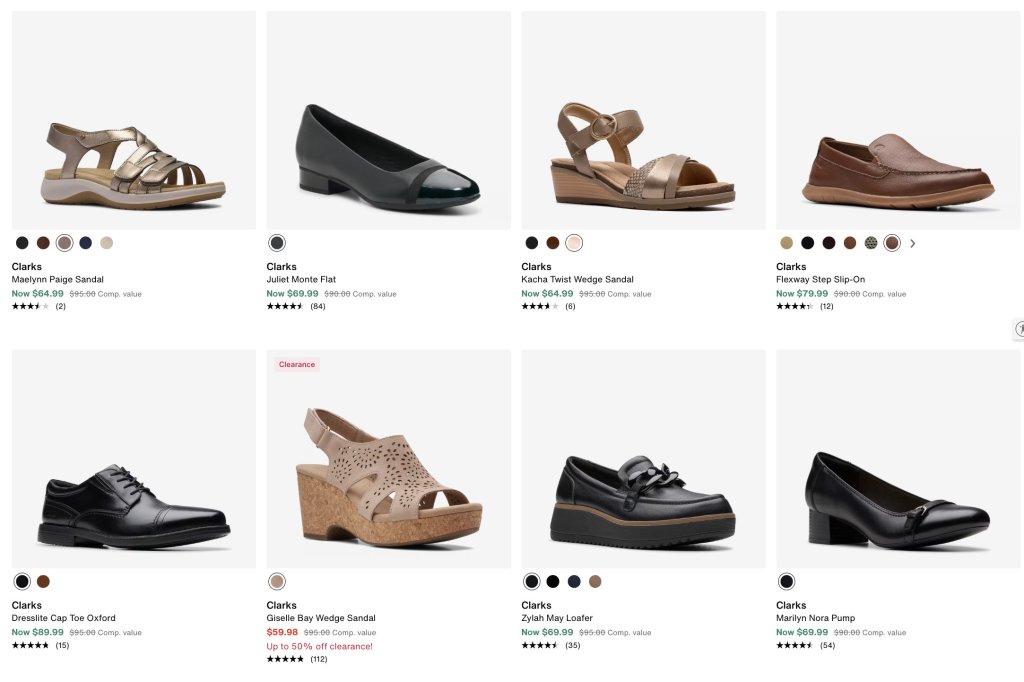
Task: Choose brown swatch for Dresslite Cap Toe Oxford
Action: point(43,581)
